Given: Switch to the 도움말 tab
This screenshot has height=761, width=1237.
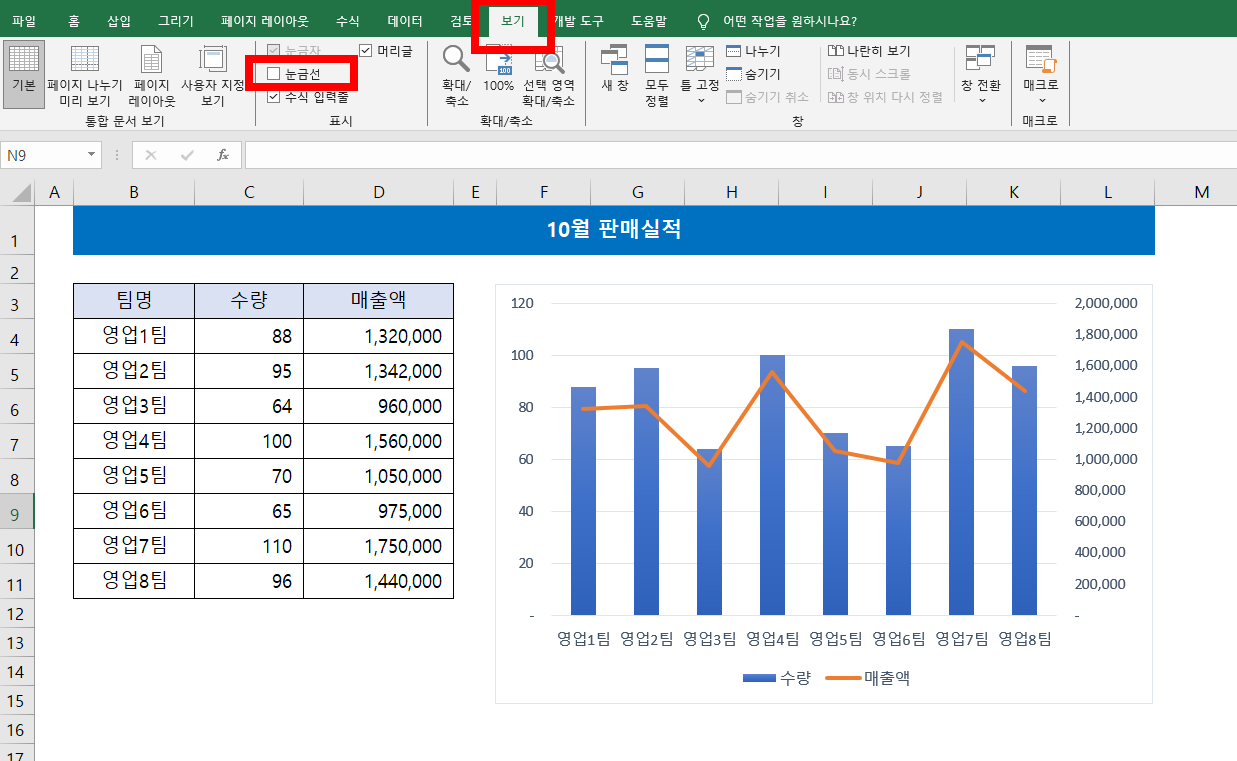Looking at the screenshot, I should (649, 21).
